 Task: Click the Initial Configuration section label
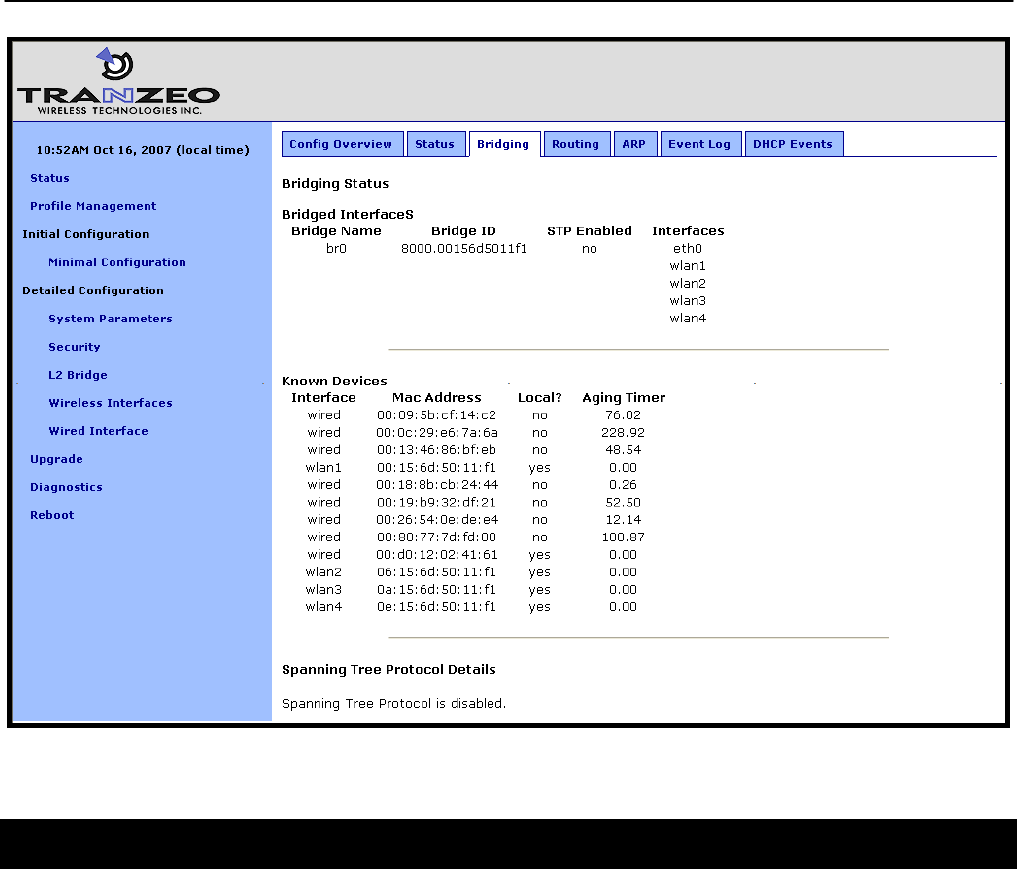86,234
